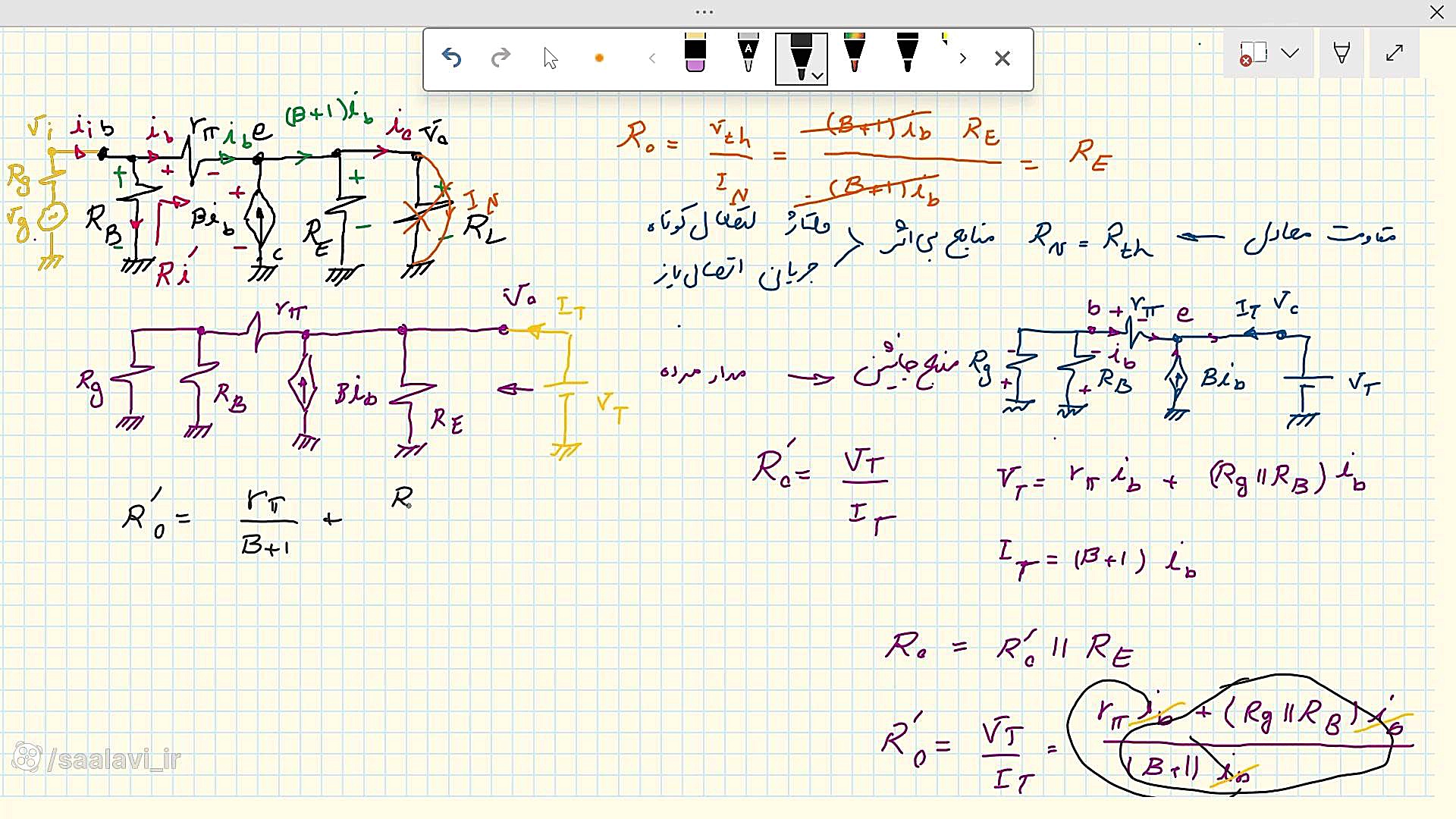Click the undo arrow in pen toolbar
Image resolution: width=1456 pixels, height=819 pixels.
[x=452, y=58]
